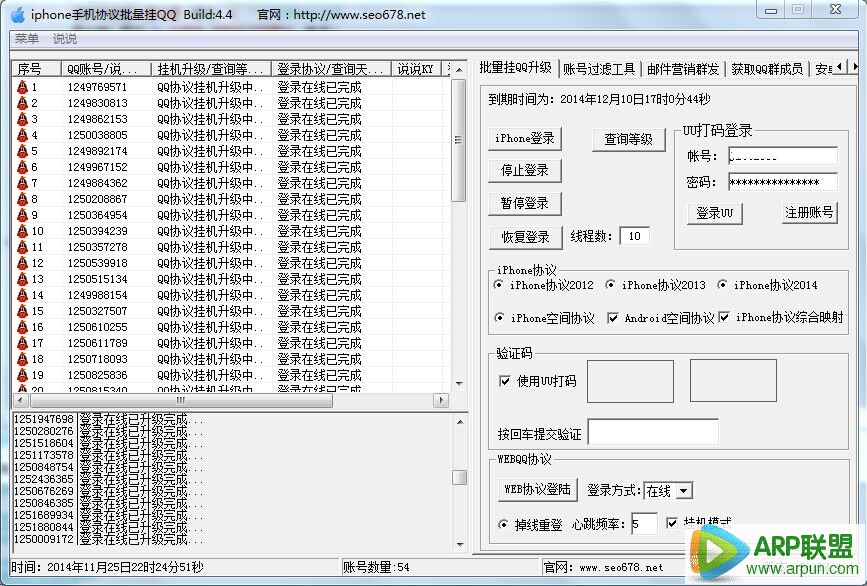Image resolution: width=867 pixels, height=586 pixels.
Task: Click the QQ penguin icon in row 5
Action: click(x=23, y=151)
